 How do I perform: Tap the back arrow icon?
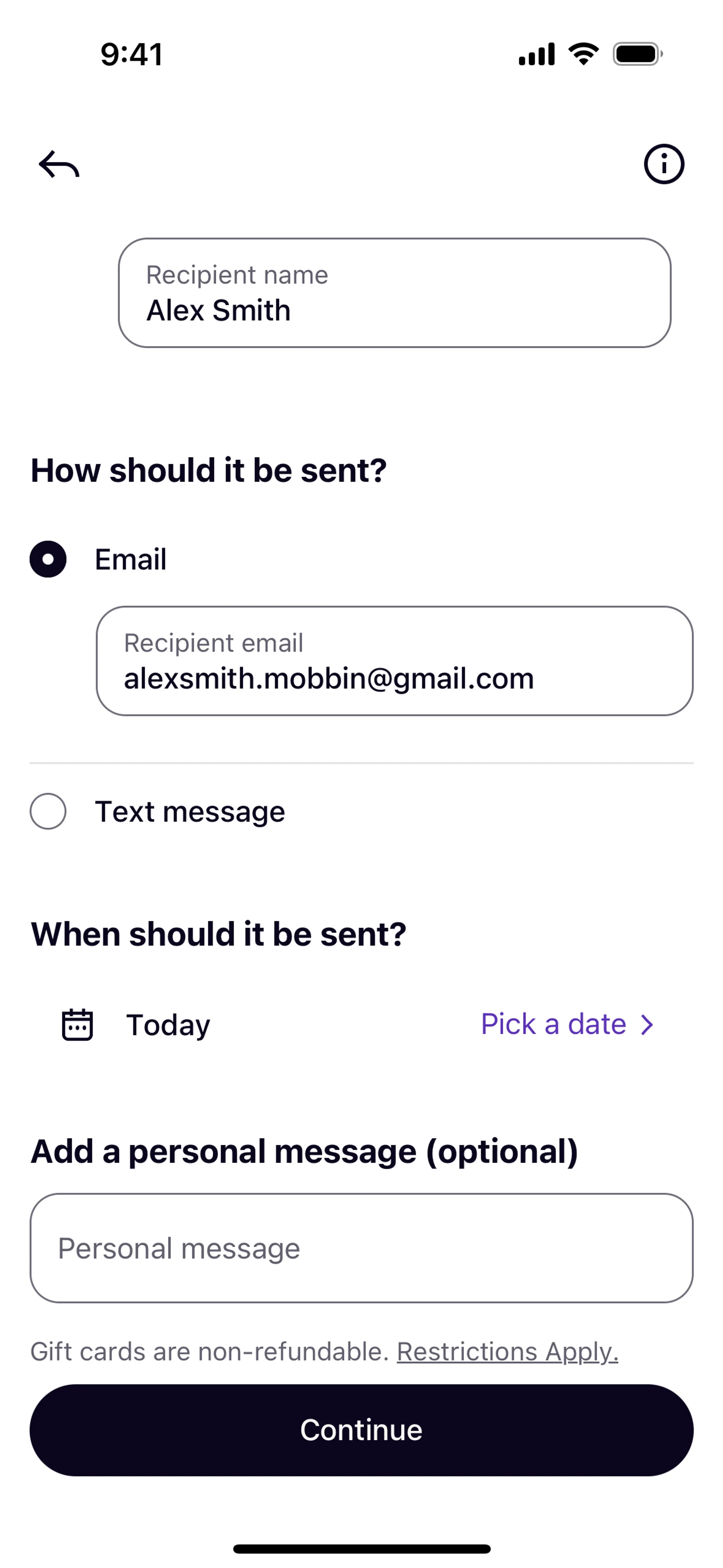pos(59,164)
